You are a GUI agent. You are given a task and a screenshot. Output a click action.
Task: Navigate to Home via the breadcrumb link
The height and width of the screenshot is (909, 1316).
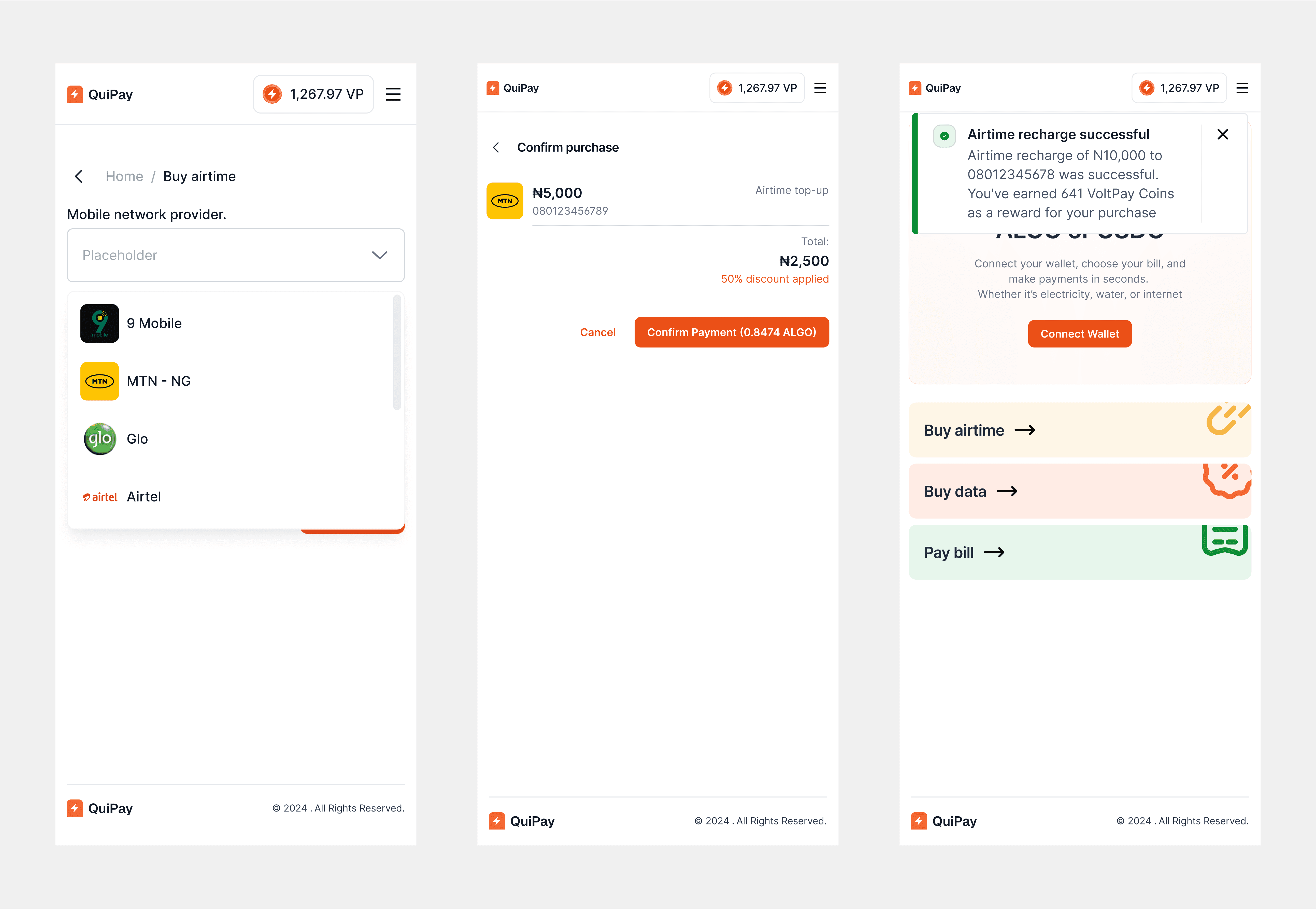(x=124, y=176)
